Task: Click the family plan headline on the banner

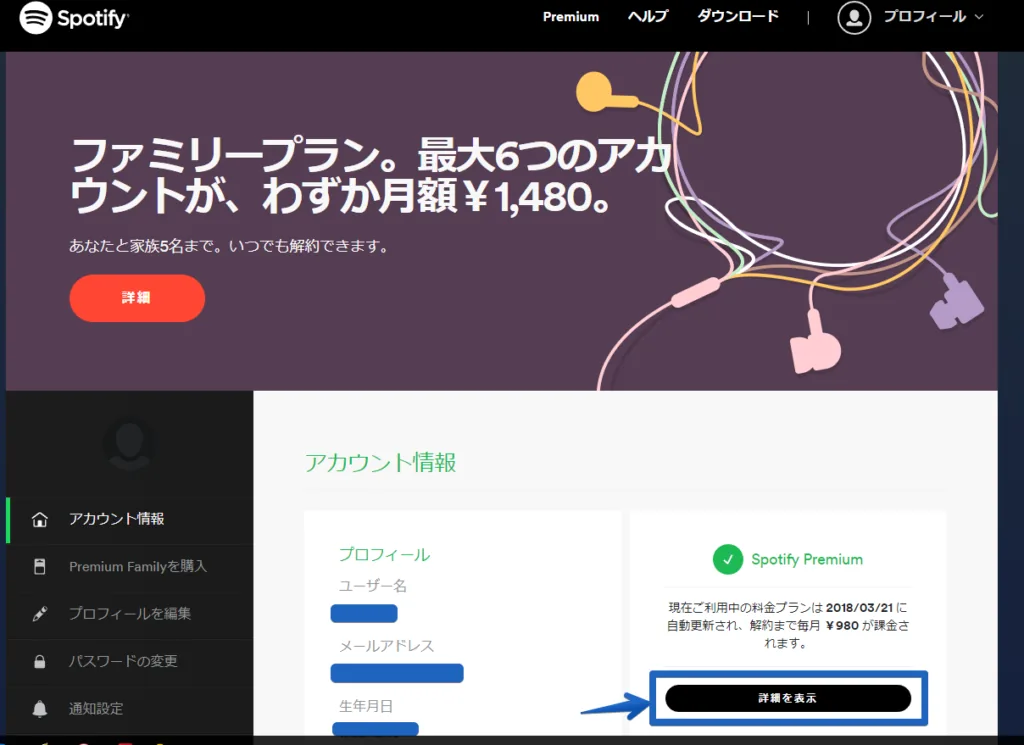Action: click(x=370, y=175)
